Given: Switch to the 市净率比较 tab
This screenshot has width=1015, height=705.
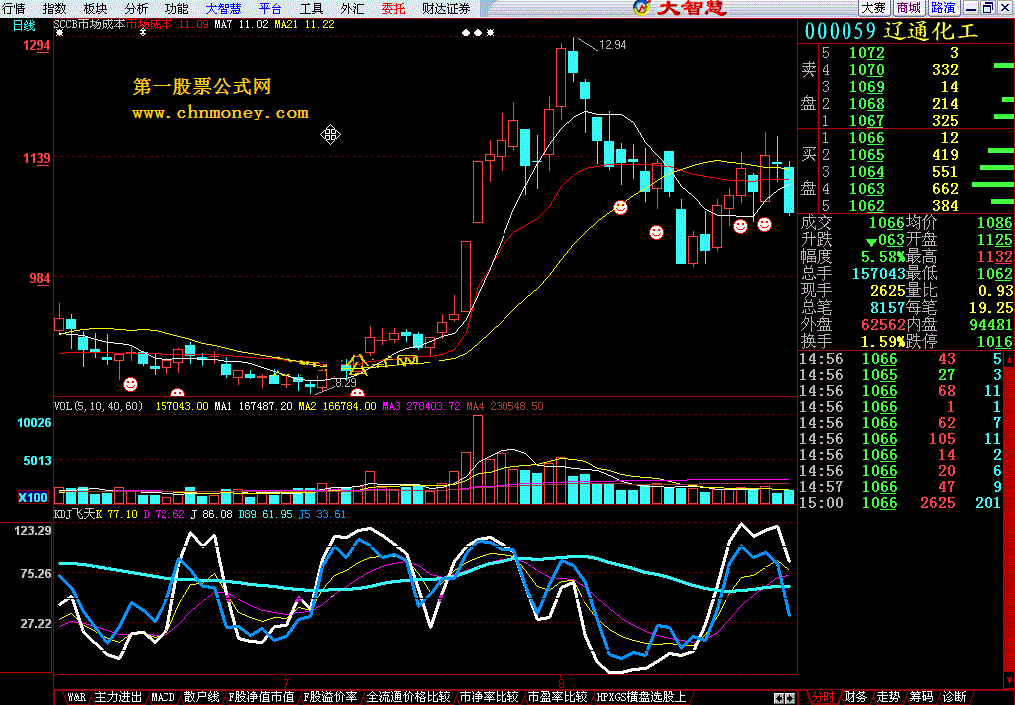Looking at the screenshot, I should point(489,697).
